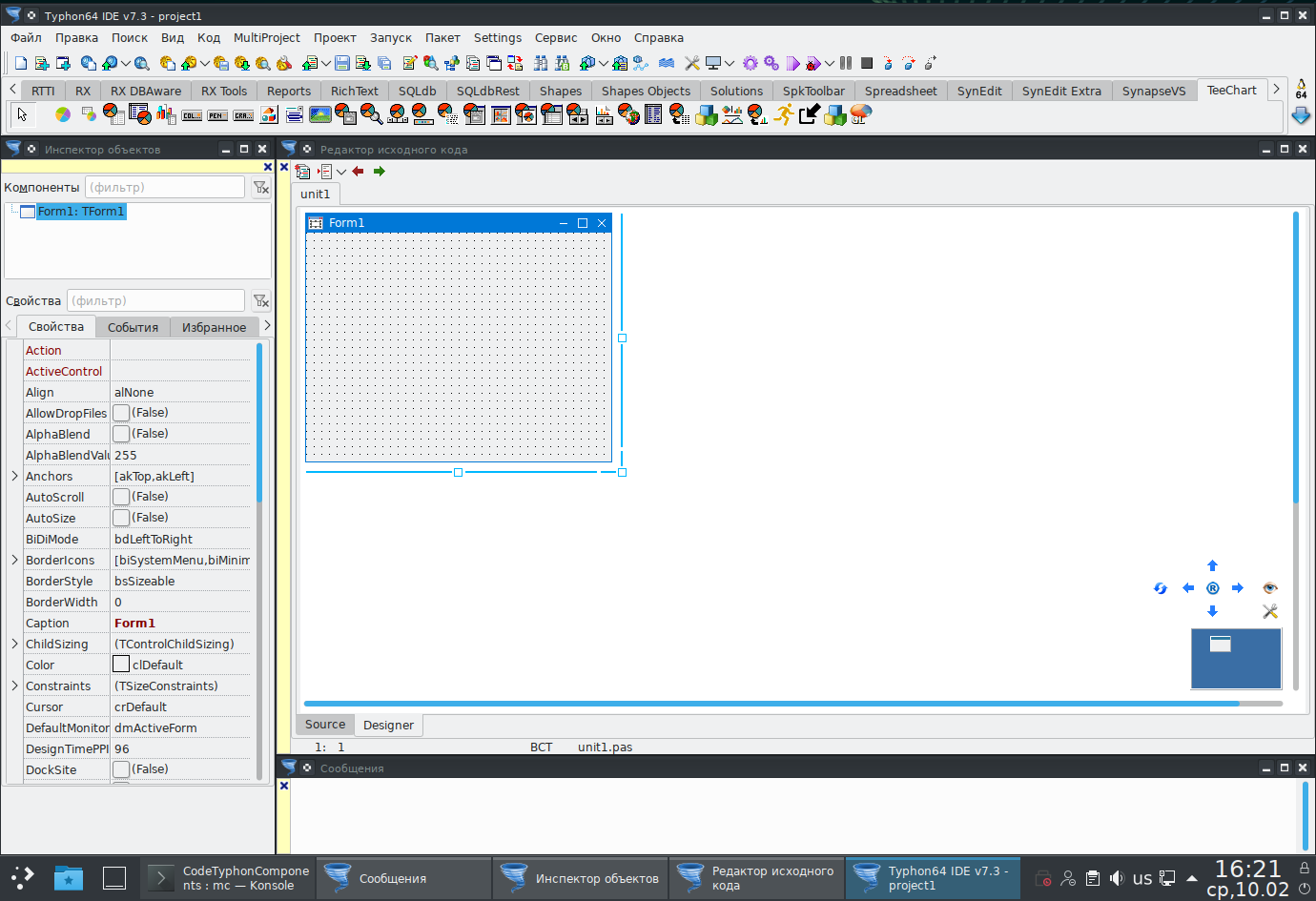Click the blue refresh icon in designer
Image resolution: width=1316 pixels, height=901 pixels.
pos(1161,588)
